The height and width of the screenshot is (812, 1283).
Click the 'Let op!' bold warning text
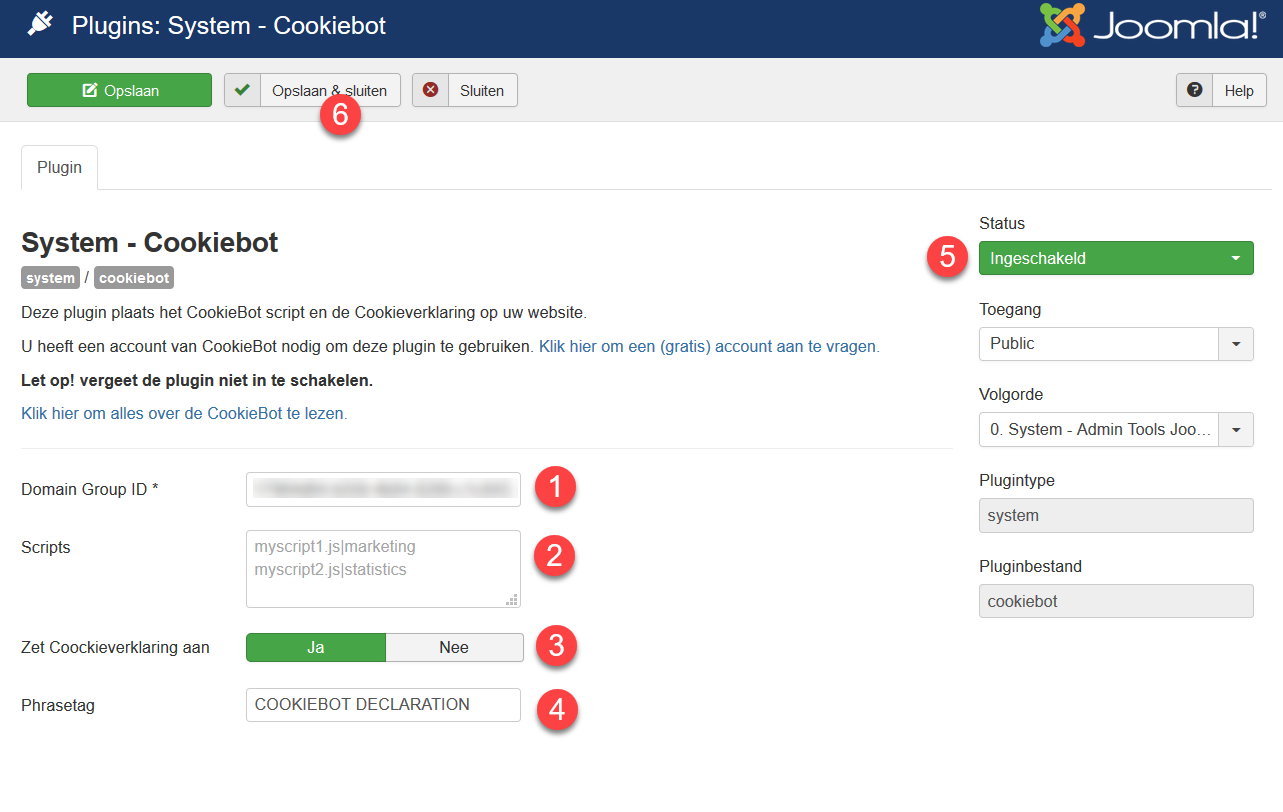pos(197,381)
